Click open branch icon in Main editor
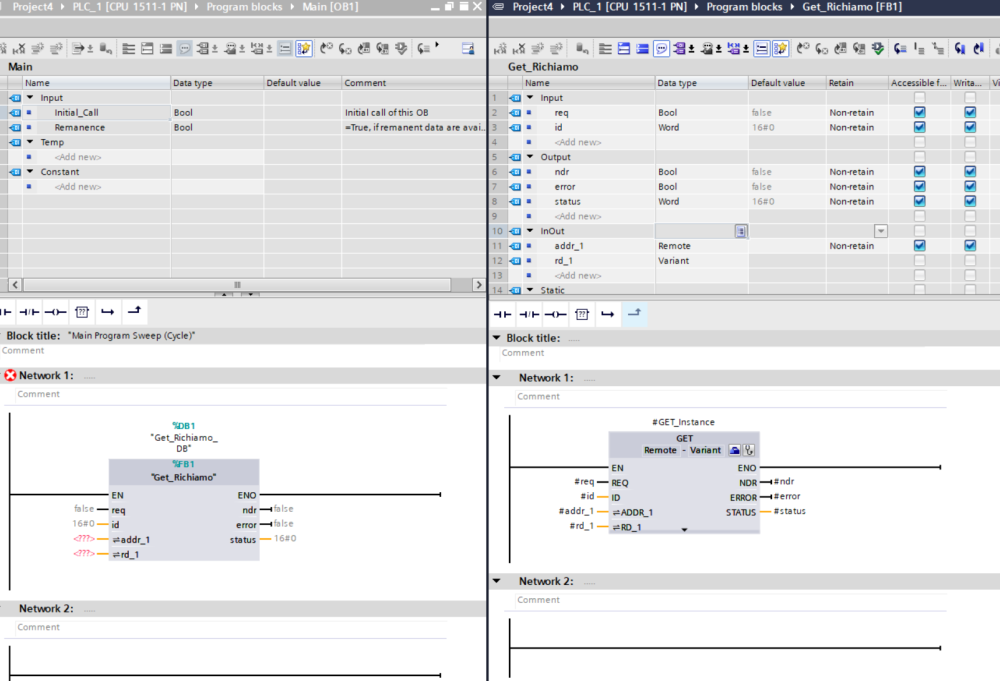This screenshot has width=1000, height=681. tap(107, 313)
